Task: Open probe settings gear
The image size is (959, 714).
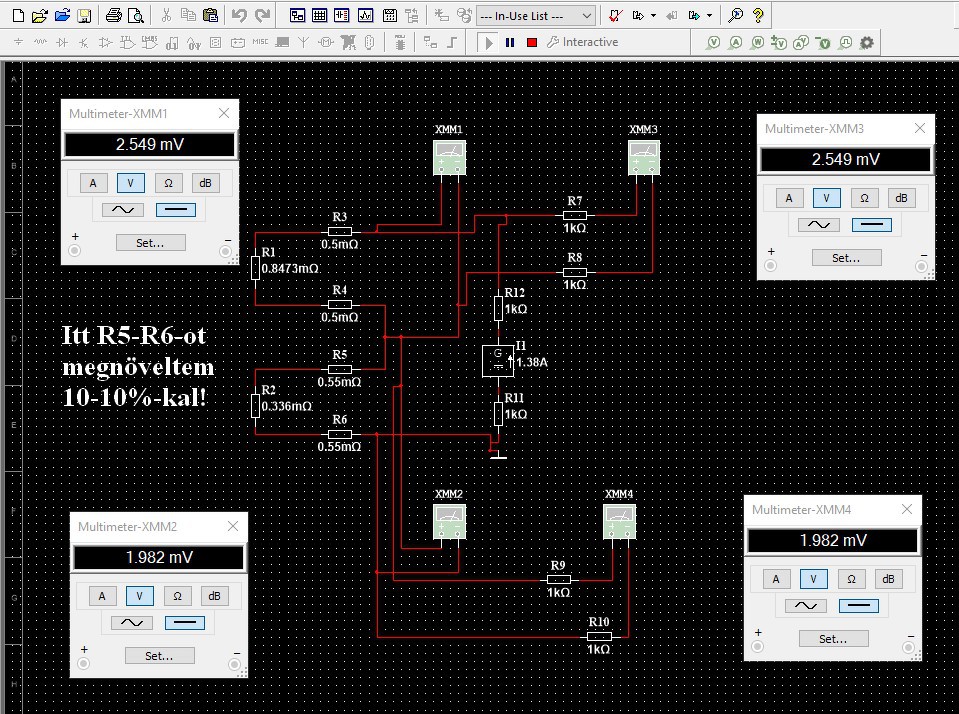Action: click(867, 43)
